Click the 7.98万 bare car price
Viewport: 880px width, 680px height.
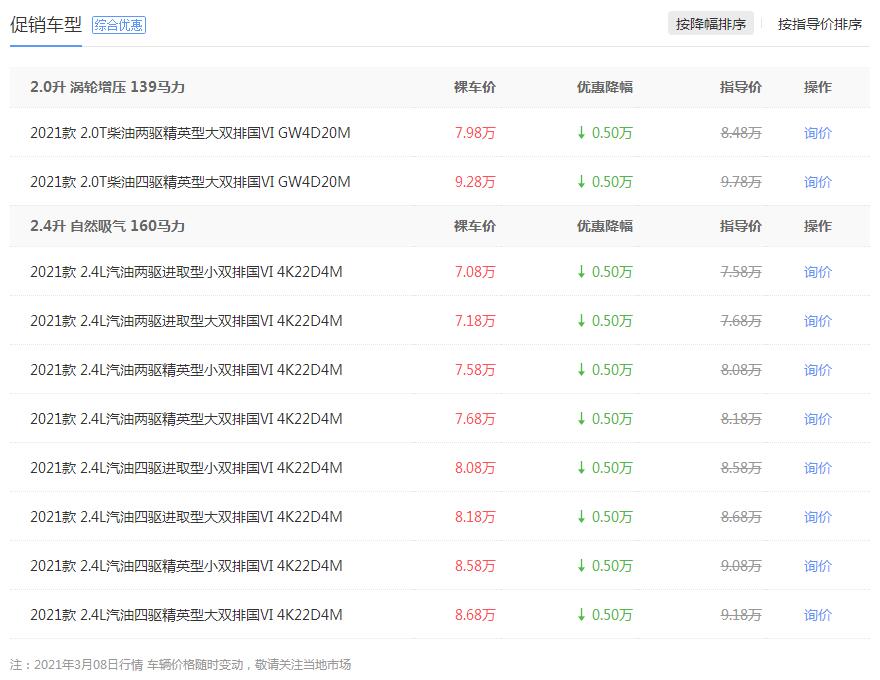coord(475,133)
